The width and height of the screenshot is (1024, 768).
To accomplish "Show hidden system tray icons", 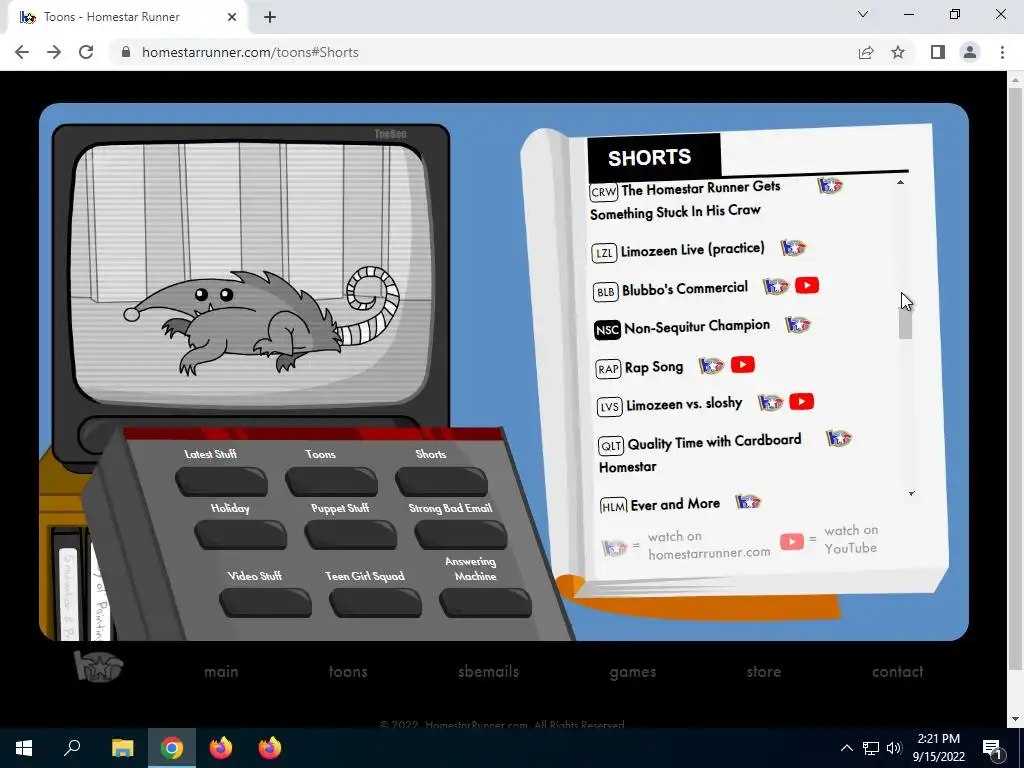I will pyautogui.click(x=846, y=748).
